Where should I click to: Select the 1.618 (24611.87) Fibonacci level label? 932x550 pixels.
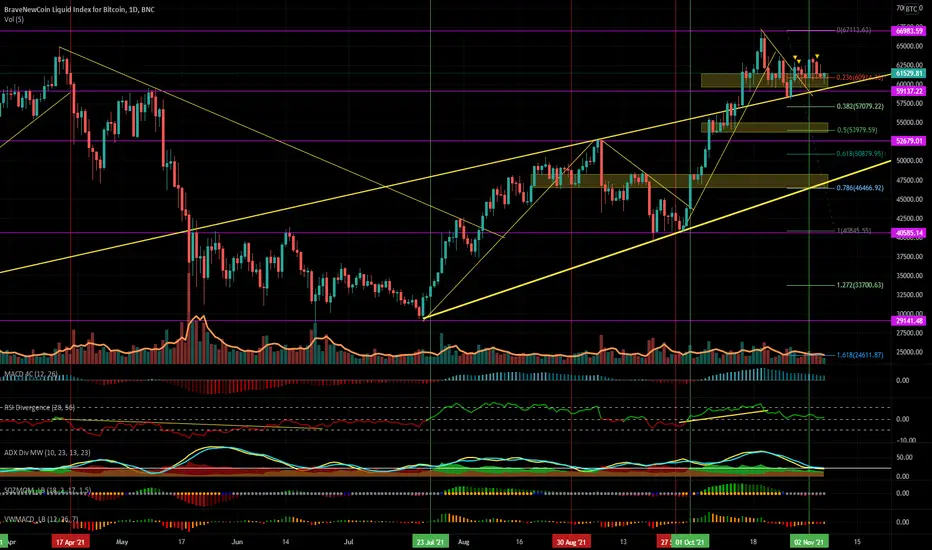859,355
